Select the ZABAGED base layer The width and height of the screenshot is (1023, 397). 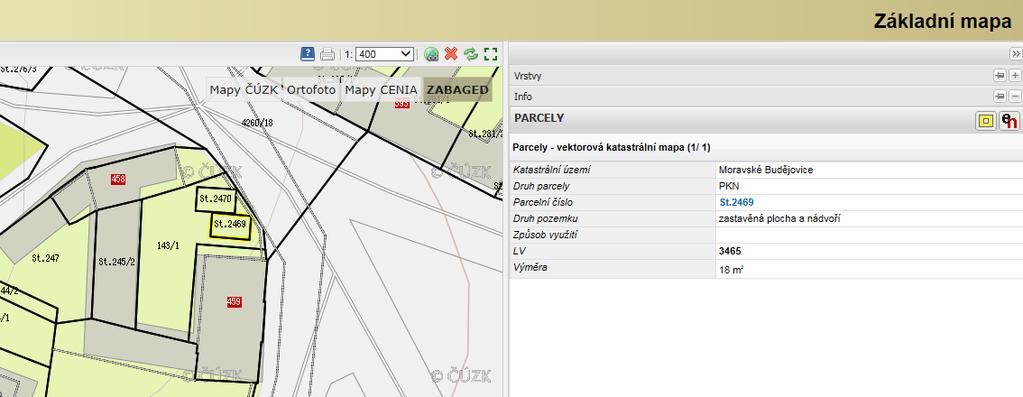(x=457, y=90)
